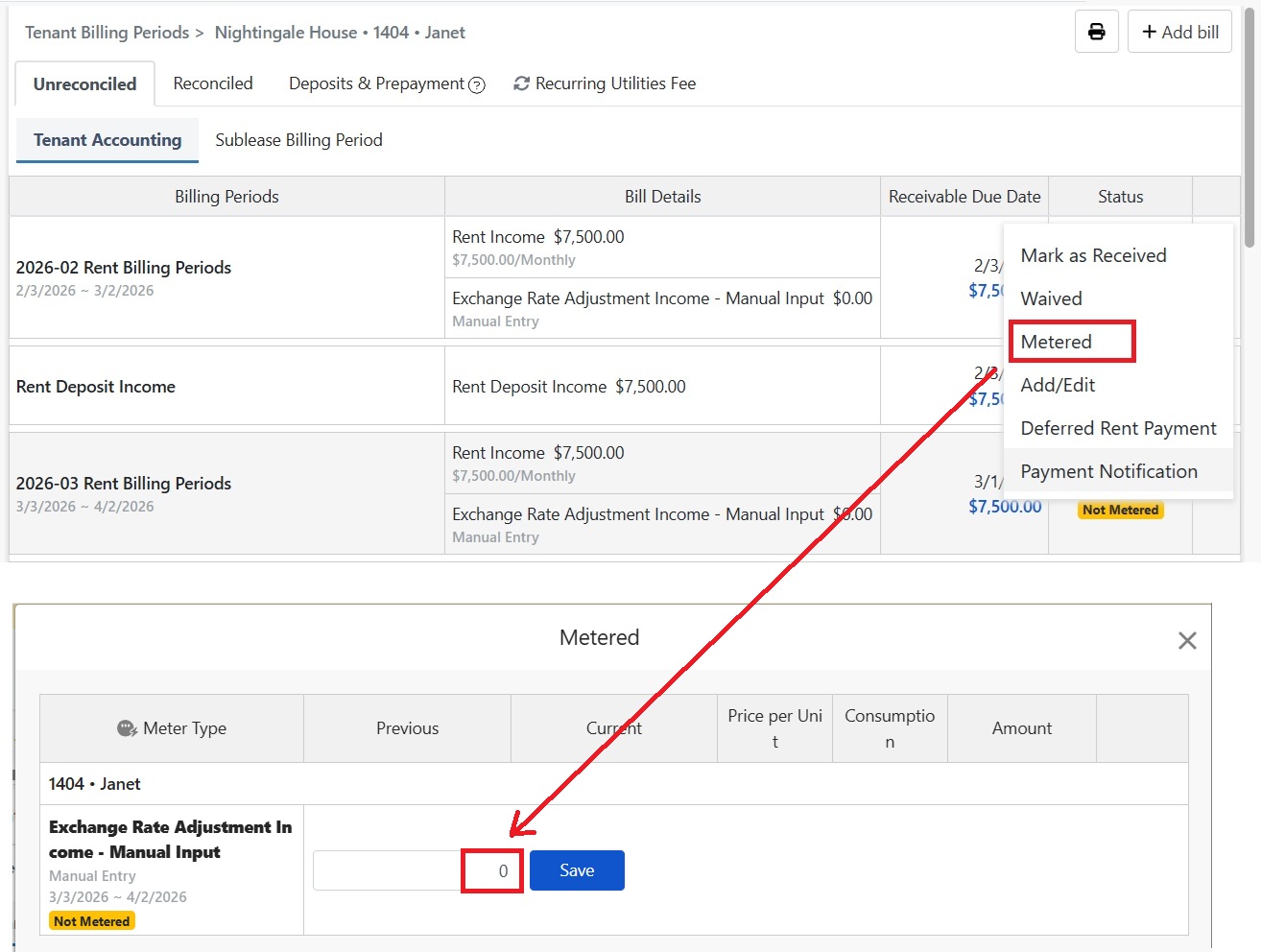1261x952 pixels.
Task: Click the Tenant Billing Periods breadcrumb
Action: (x=107, y=33)
